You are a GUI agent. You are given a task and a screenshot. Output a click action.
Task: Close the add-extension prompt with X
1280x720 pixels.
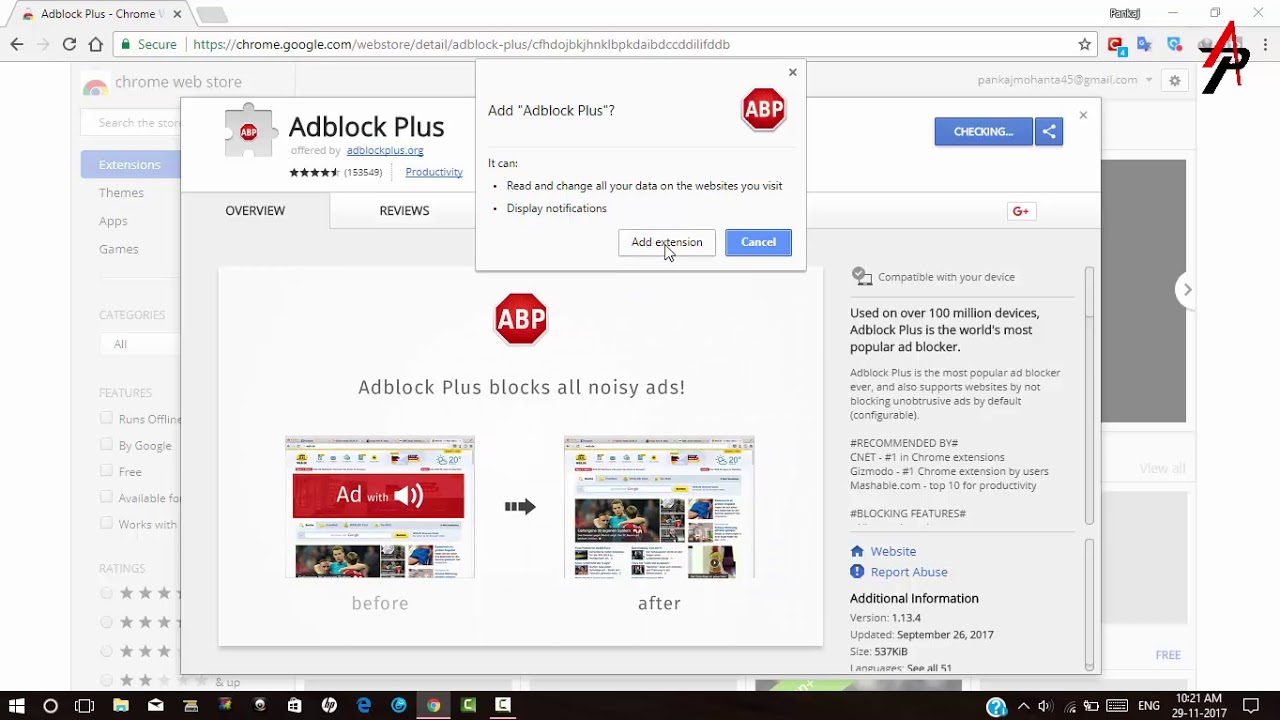(793, 72)
